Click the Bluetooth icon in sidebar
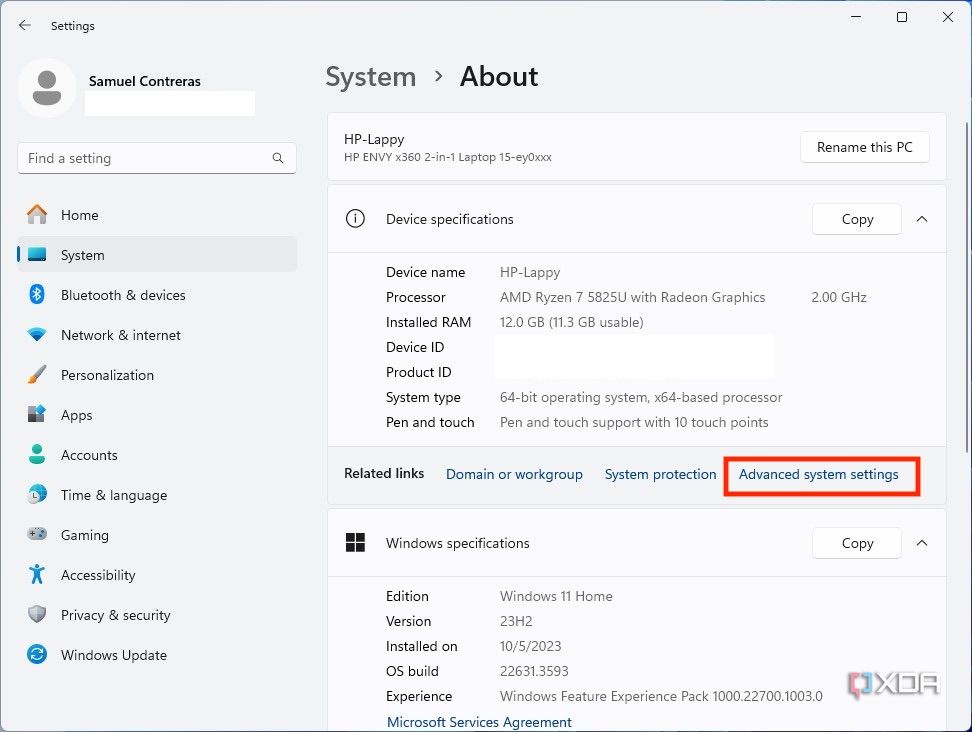The height and width of the screenshot is (732, 972). [37, 294]
